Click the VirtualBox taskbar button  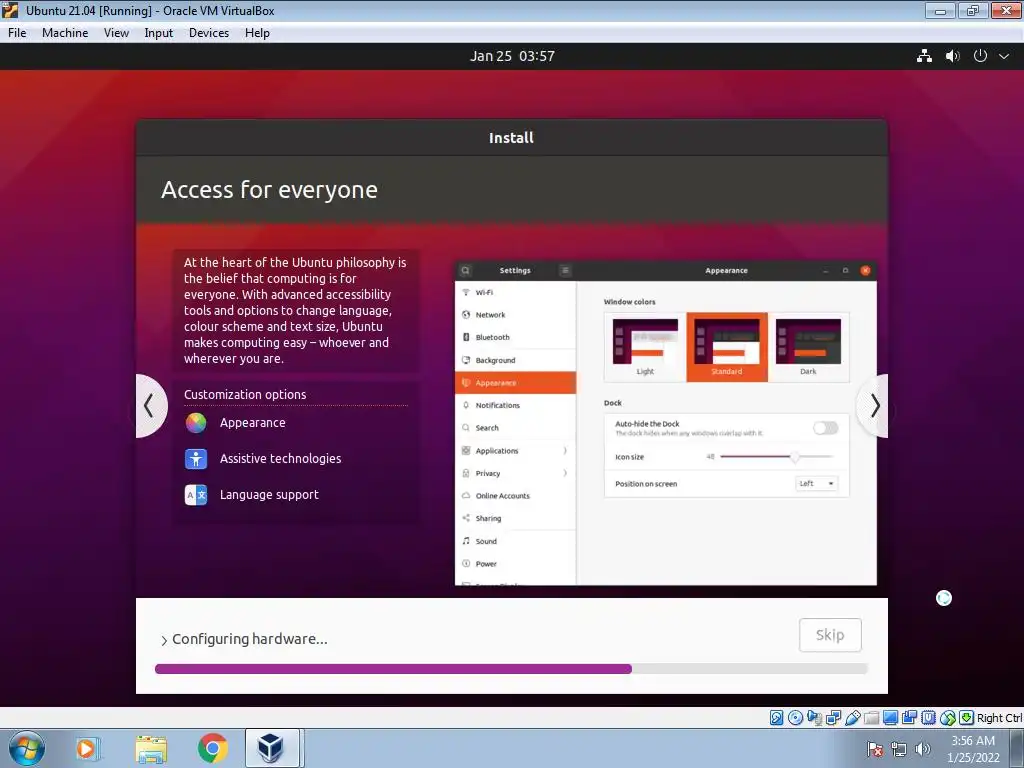pos(272,748)
